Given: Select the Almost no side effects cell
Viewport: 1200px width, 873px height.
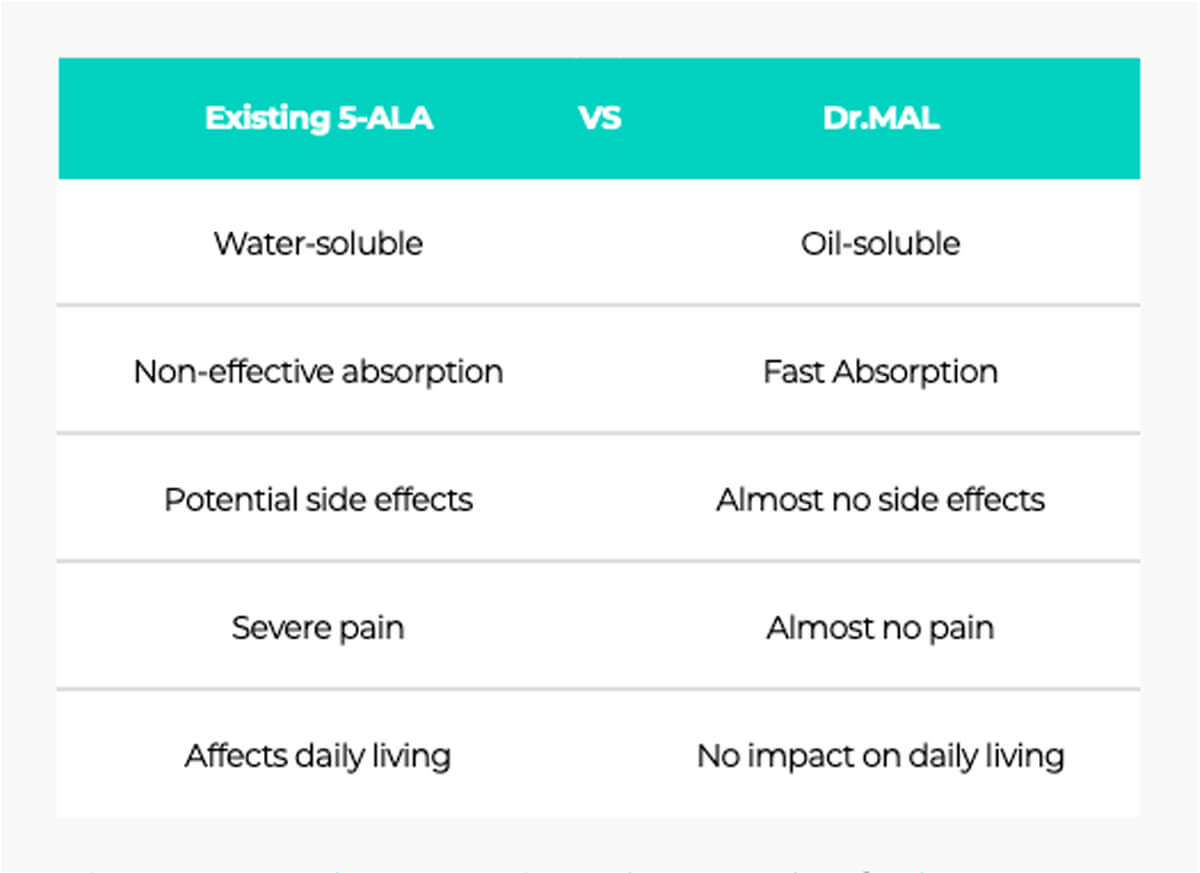Looking at the screenshot, I should click(x=880, y=499).
